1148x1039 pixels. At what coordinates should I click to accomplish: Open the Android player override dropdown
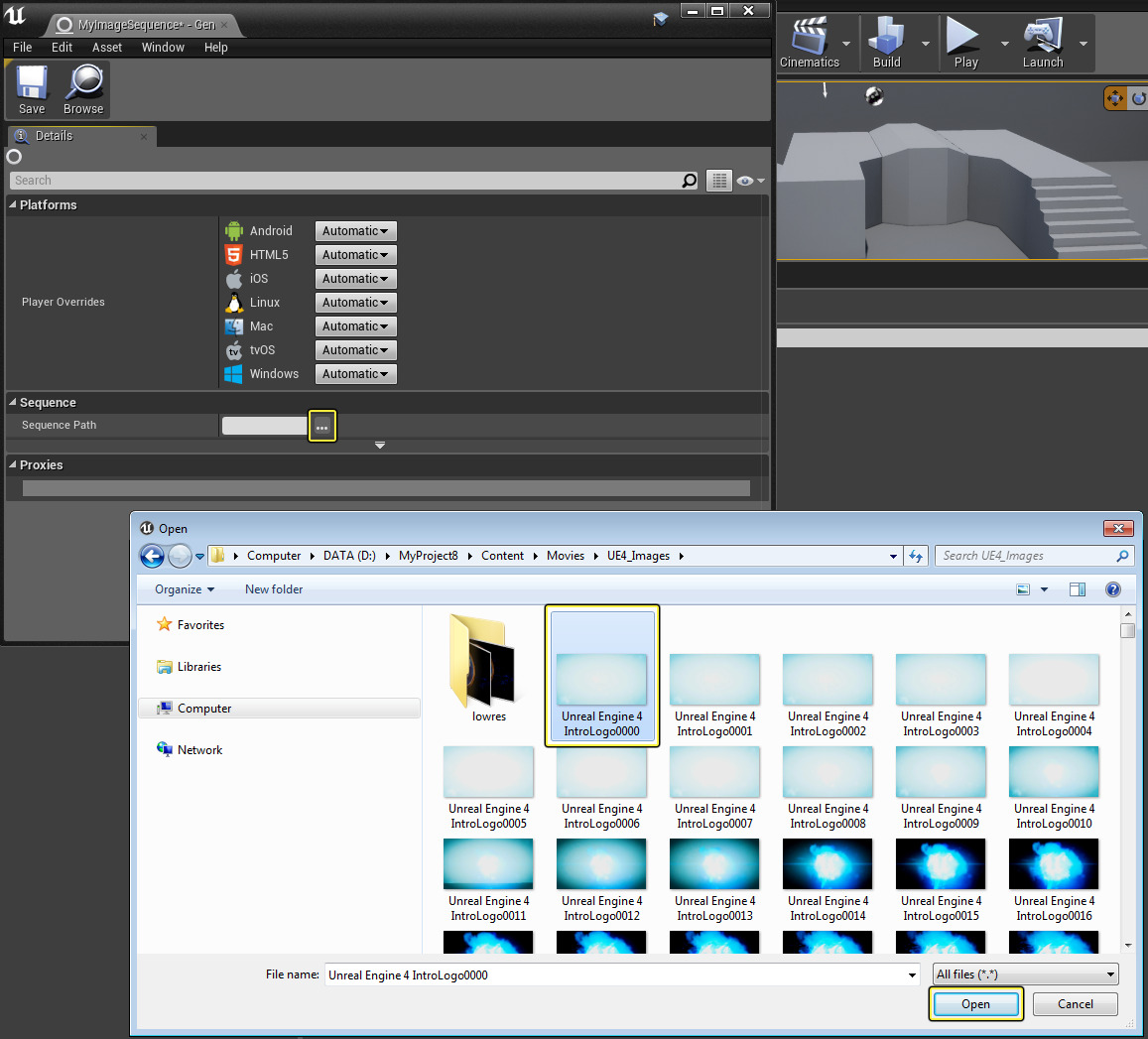355,231
